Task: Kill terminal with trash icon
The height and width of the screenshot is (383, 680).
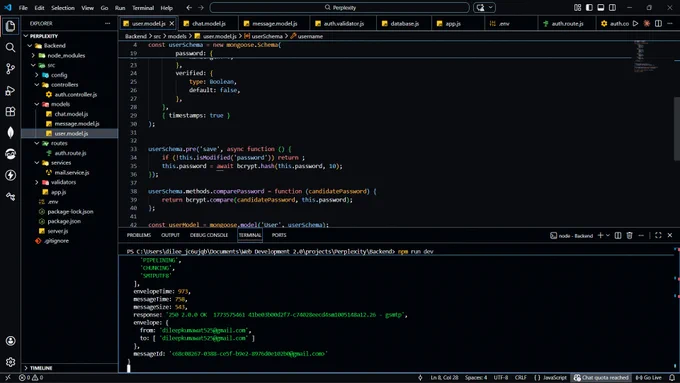Action: tap(630, 235)
